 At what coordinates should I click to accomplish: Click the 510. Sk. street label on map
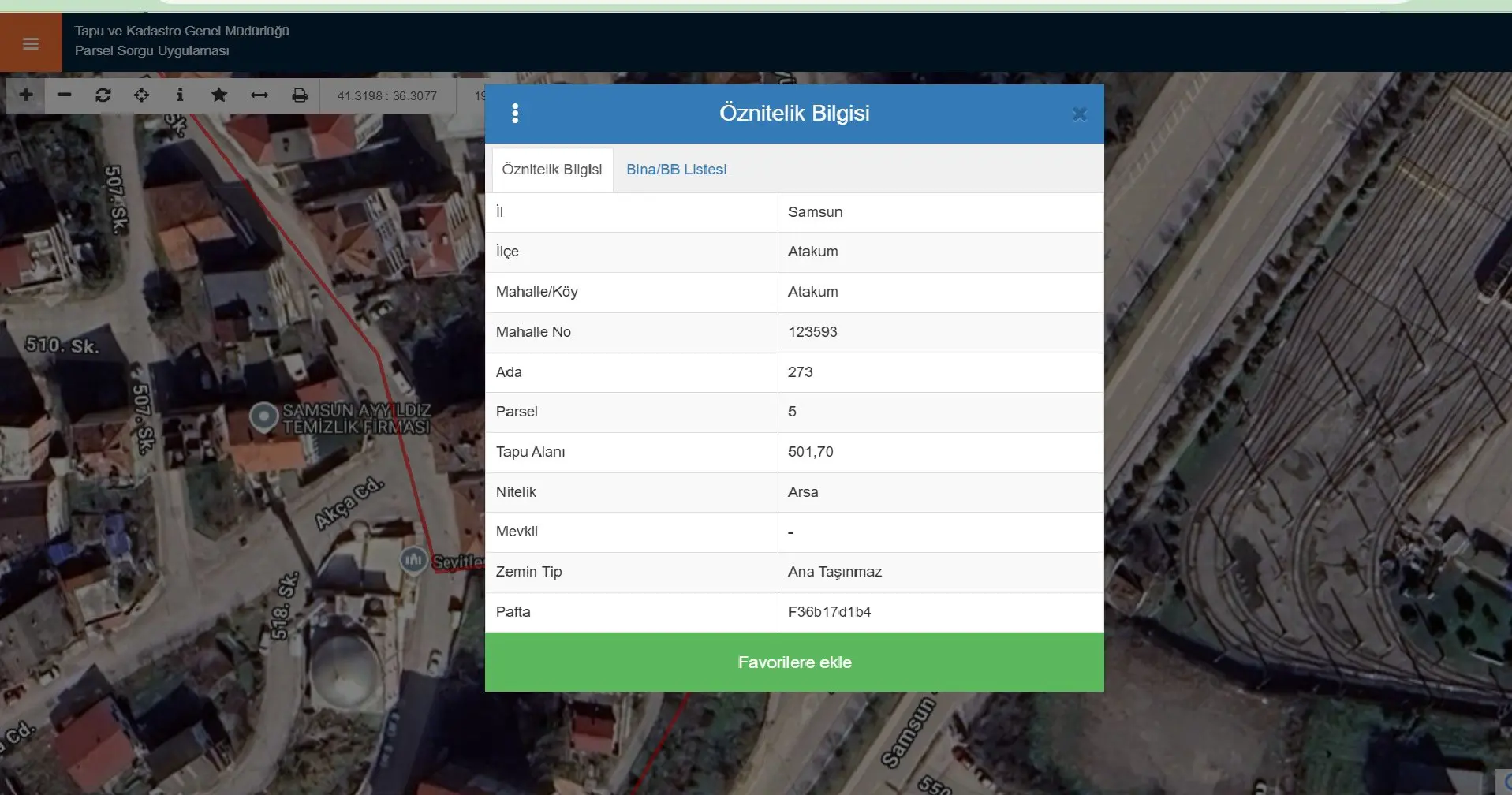pos(62,345)
